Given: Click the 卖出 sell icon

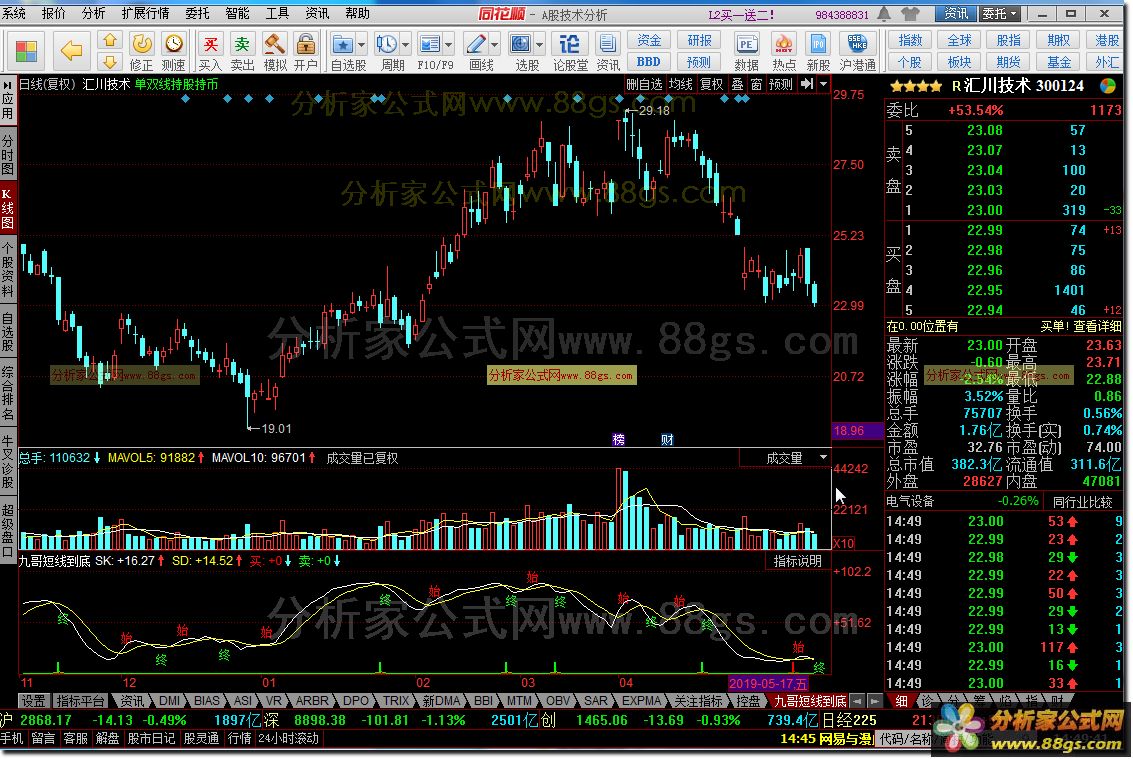Looking at the screenshot, I should (x=242, y=45).
